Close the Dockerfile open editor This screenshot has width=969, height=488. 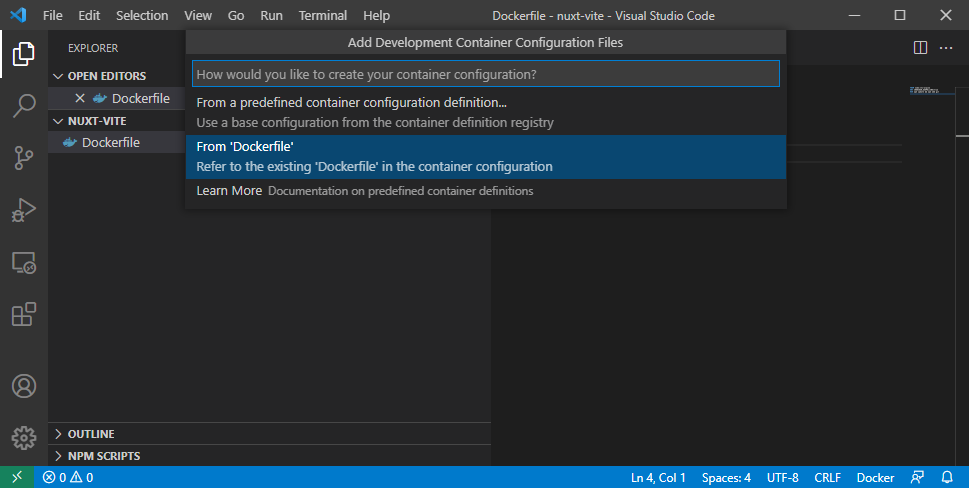pos(80,98)
